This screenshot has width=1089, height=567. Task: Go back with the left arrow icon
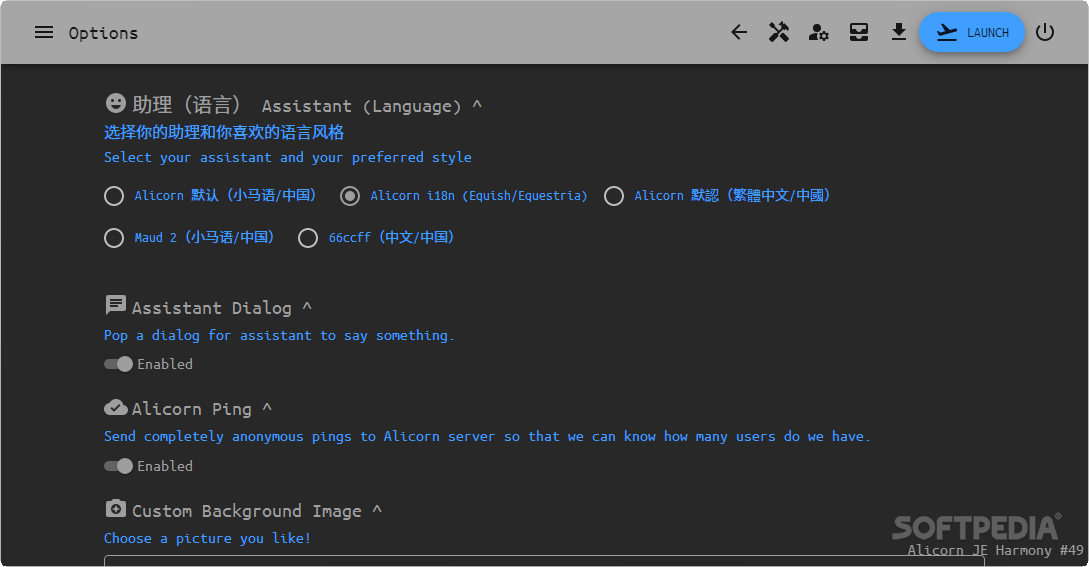739,32
